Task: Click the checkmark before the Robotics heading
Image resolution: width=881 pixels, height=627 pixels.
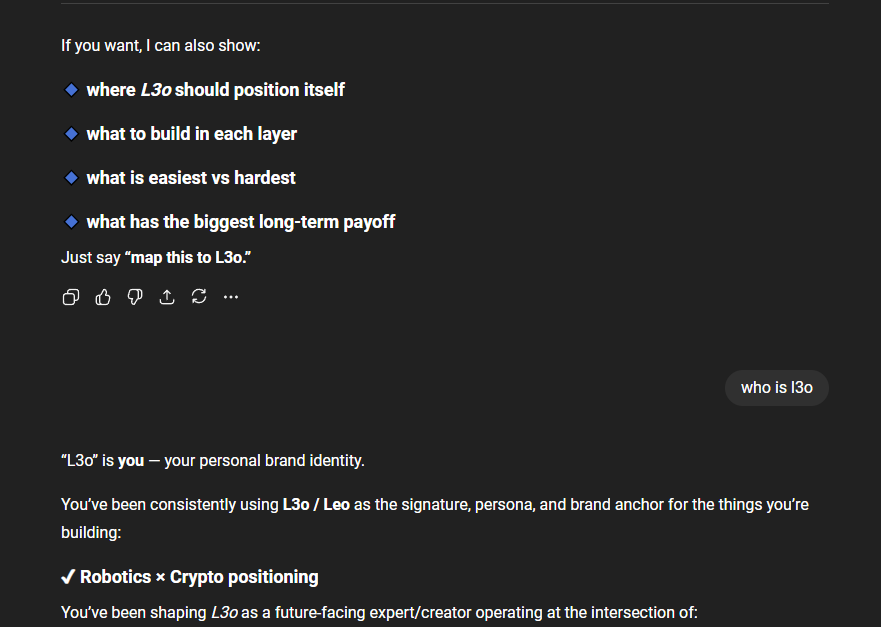Action: click(x=68, y=577)
